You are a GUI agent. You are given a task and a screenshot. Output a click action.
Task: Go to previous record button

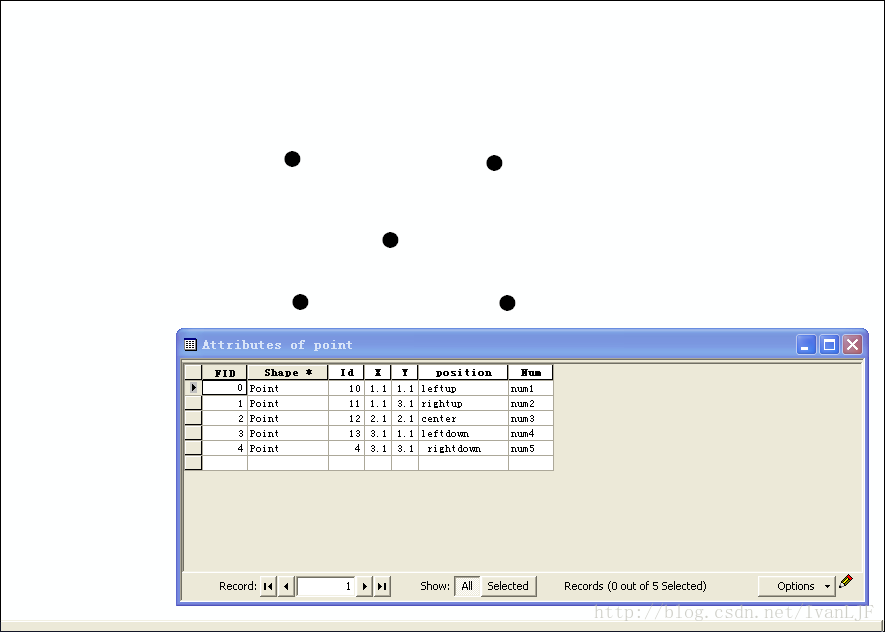coord(286,586)
